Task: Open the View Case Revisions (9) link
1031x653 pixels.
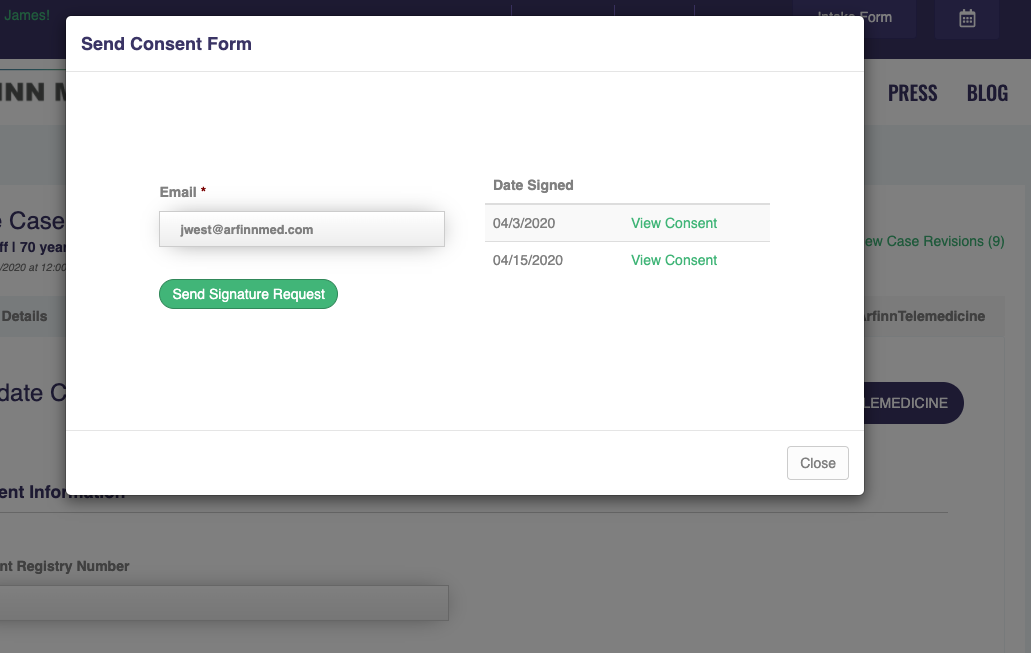Action: [x=934, y=241]
